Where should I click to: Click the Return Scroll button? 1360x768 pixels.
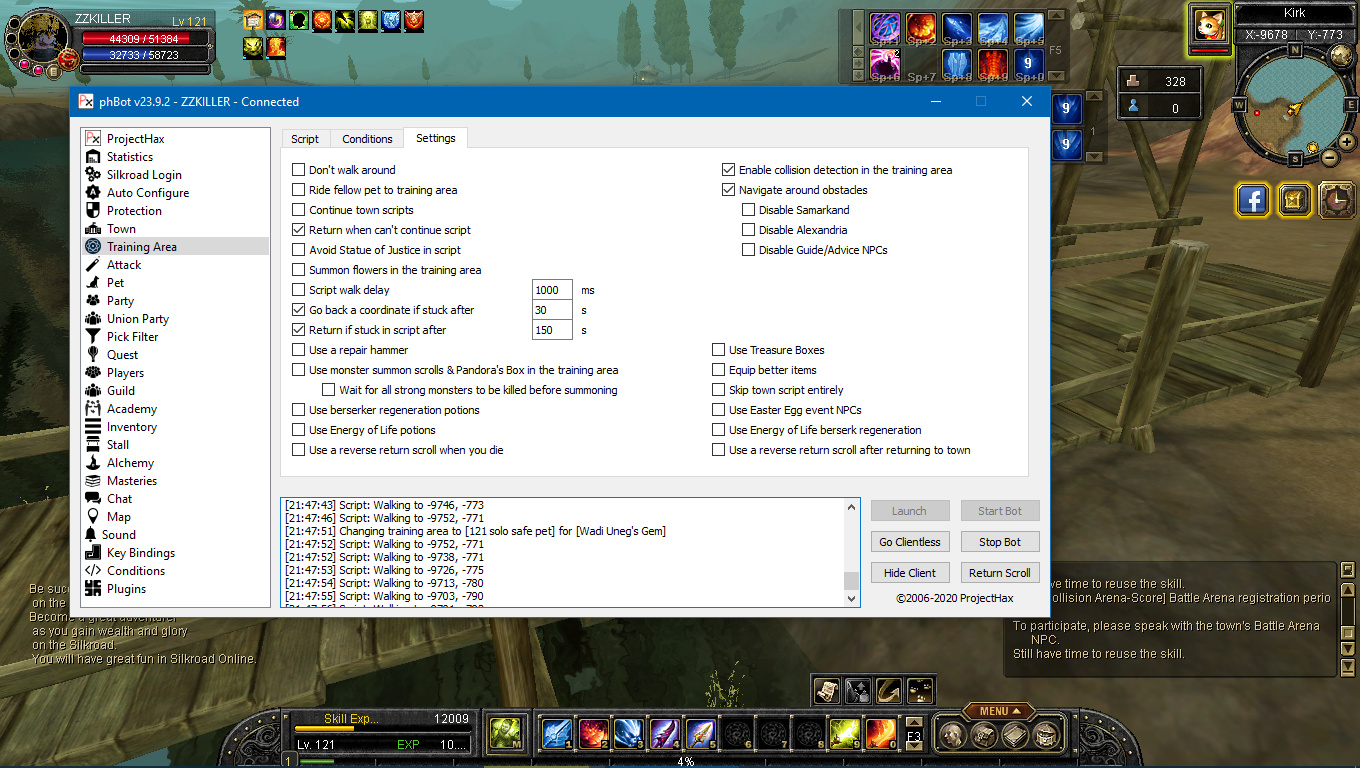999,573
